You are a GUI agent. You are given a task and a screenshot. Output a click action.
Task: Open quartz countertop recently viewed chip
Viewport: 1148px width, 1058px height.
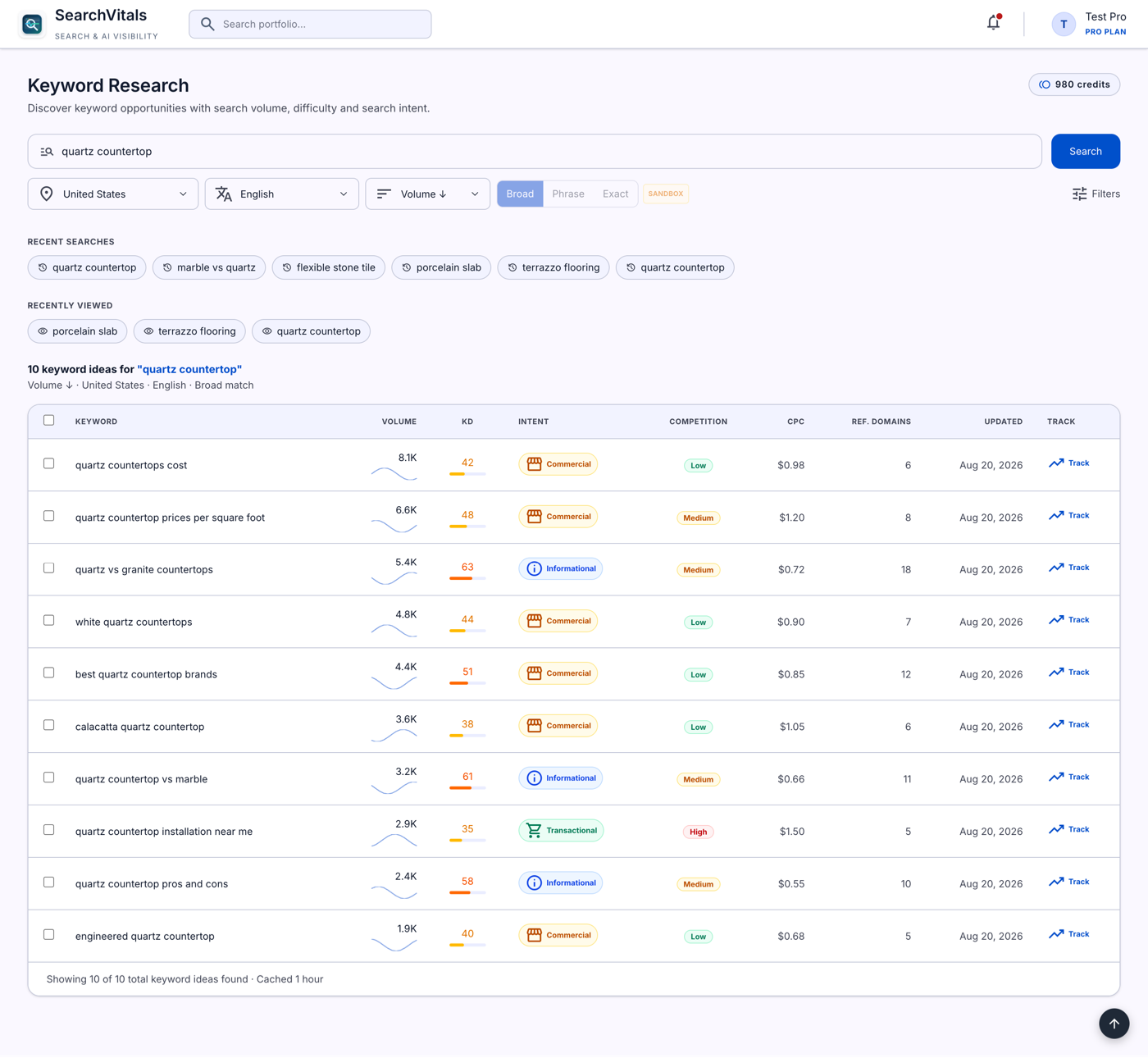312,331
